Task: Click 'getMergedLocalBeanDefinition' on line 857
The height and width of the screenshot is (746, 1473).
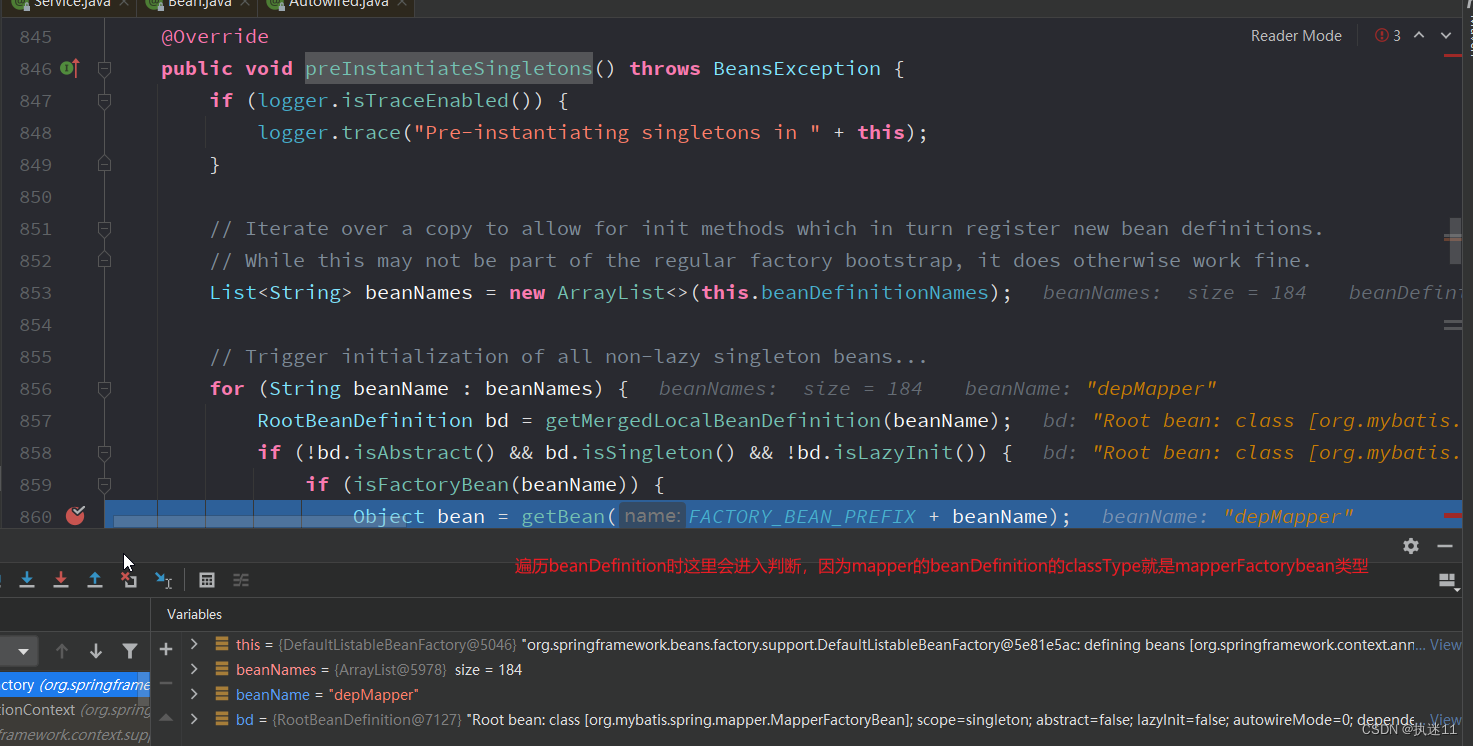Action: click(x=712, y=420)
